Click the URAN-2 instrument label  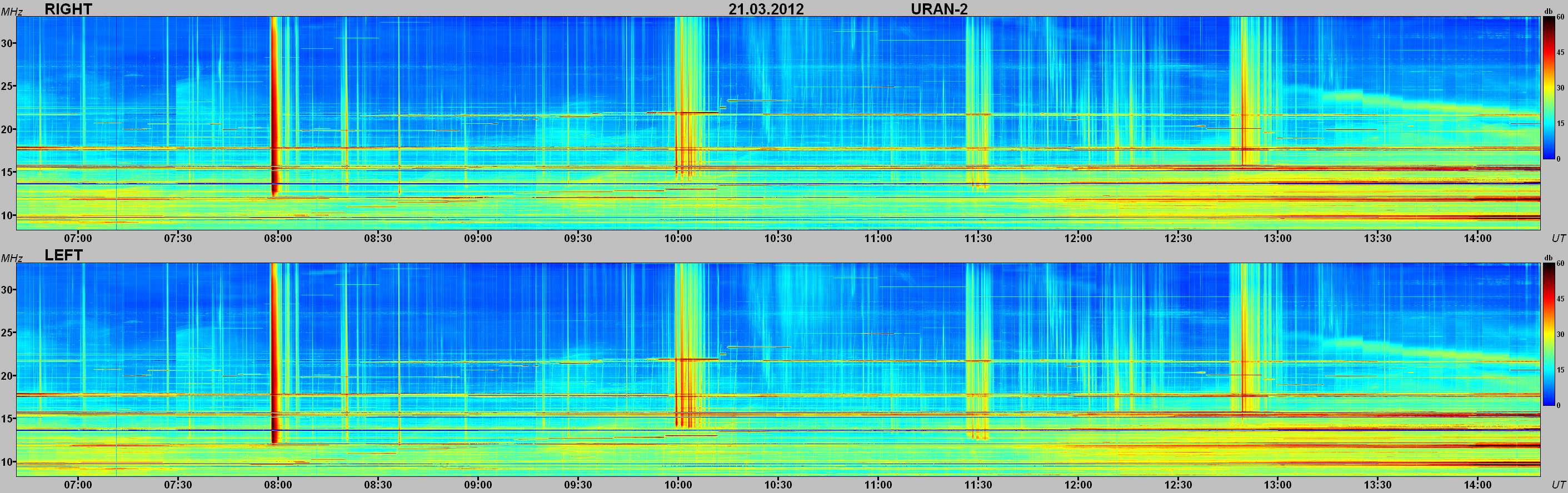click(x=938, y=9)
